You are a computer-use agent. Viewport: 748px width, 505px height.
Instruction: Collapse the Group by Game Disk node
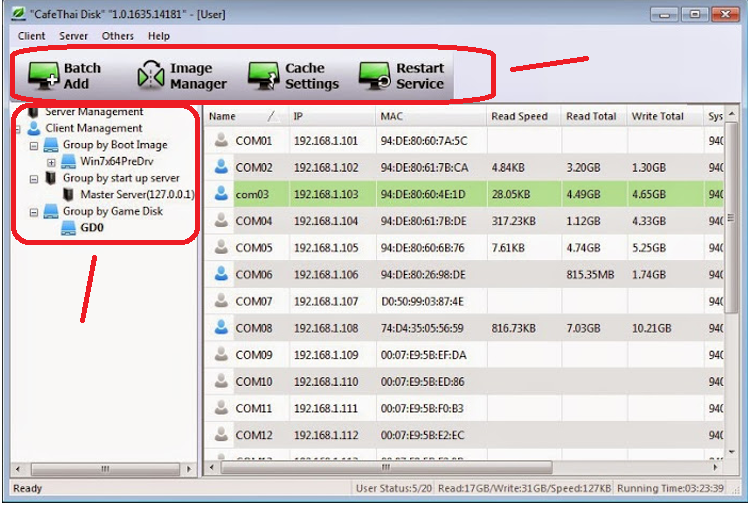tap(33, 213)
